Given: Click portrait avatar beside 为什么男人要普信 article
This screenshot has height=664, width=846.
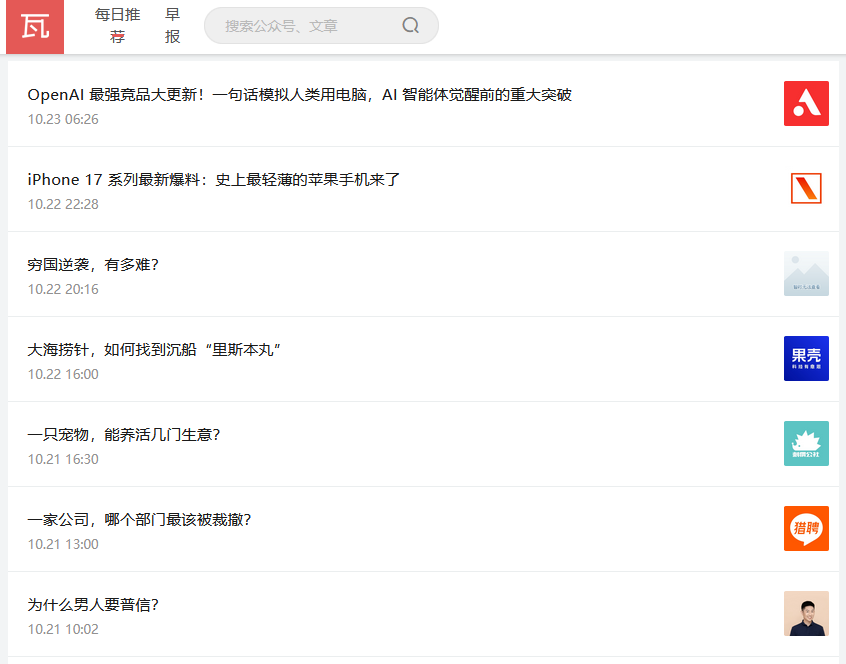Looking at the screenshot, I should click(806, 613).
